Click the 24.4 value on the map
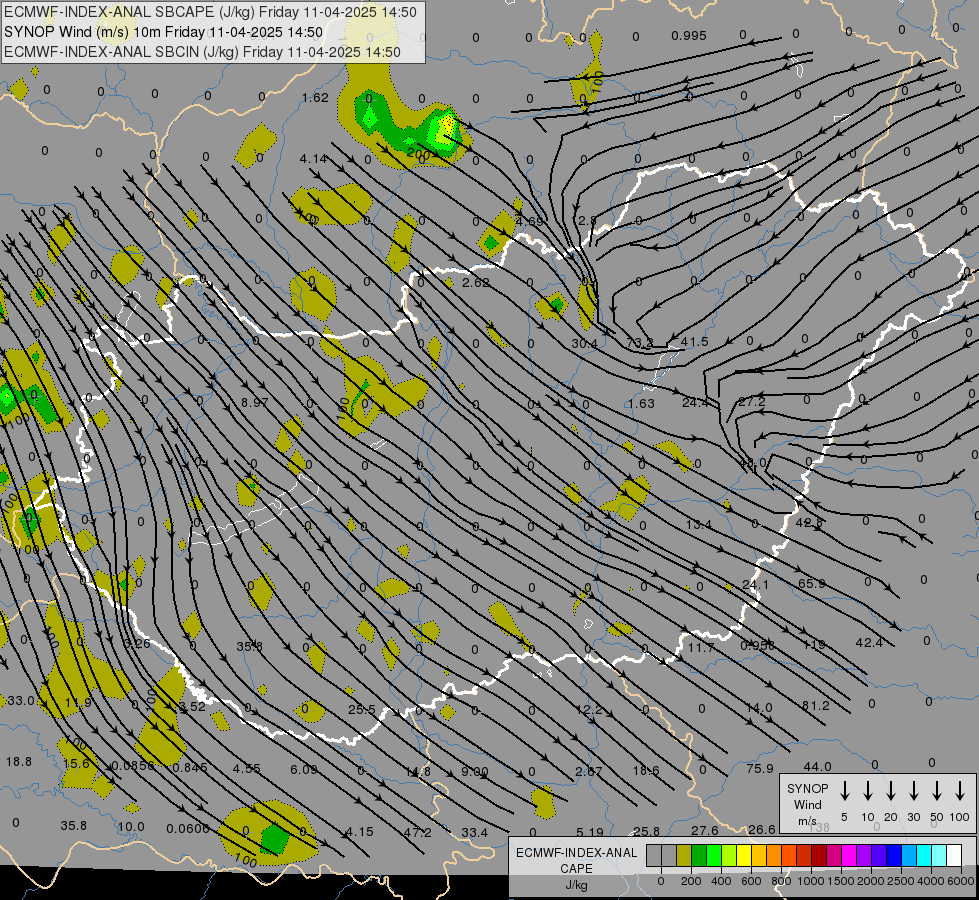 pyautogui.click(x=696, y=403)
